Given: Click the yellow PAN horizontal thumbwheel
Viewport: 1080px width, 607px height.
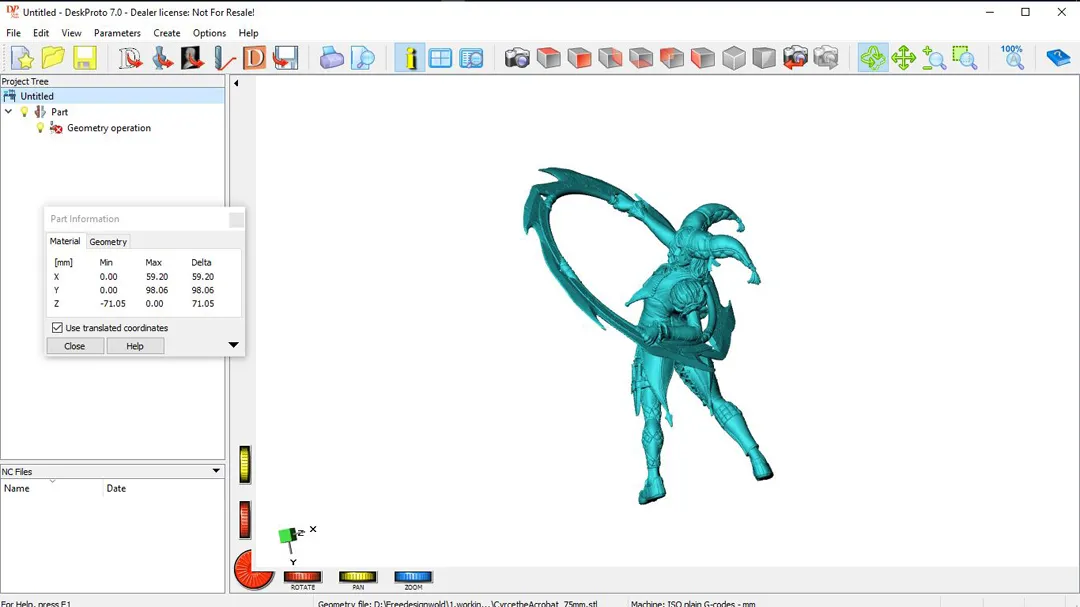Looking at the screenshot, I should coord(358,577).
